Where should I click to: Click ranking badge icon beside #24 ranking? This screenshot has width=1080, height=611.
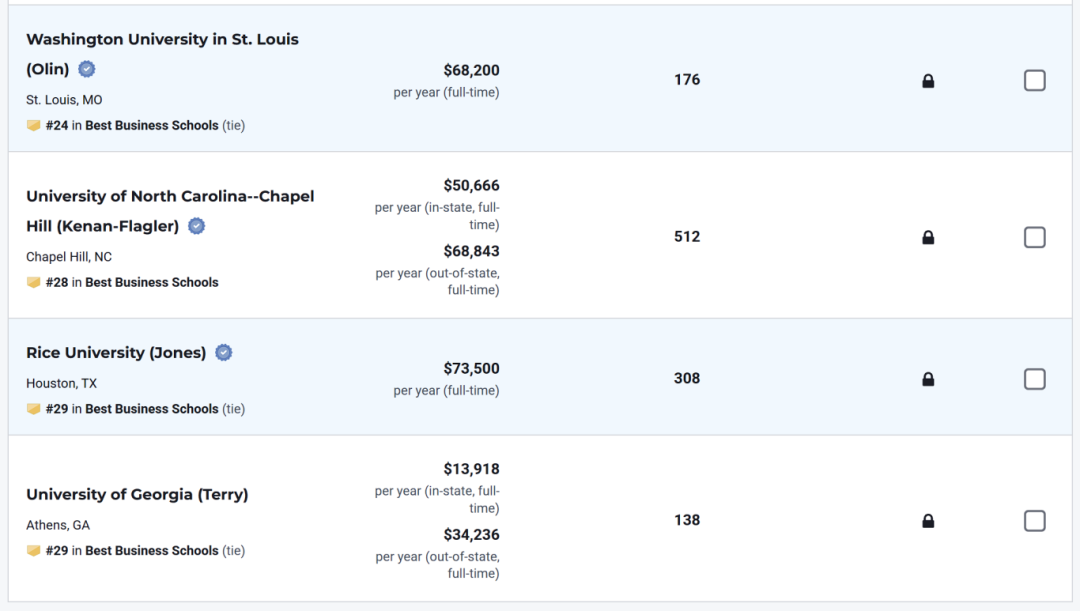(34, 126)
